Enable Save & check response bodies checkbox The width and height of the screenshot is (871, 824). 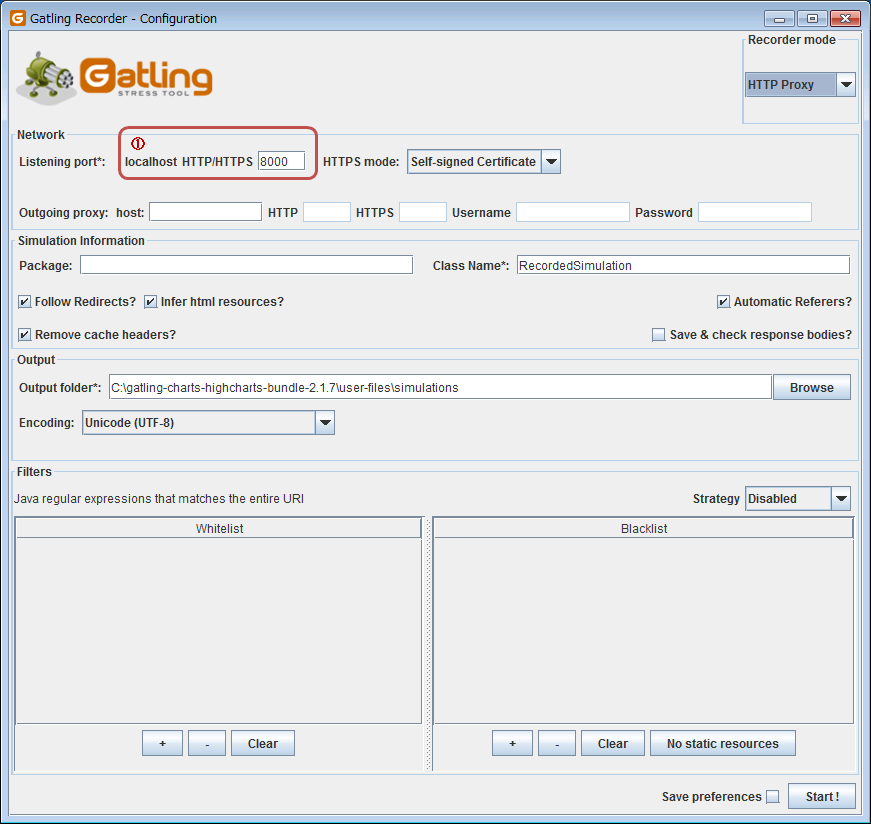click(x=658, y=334)
